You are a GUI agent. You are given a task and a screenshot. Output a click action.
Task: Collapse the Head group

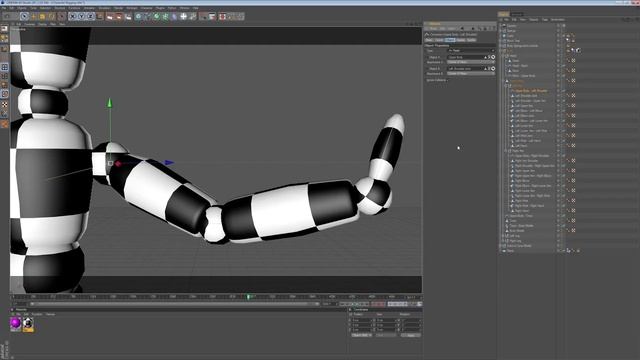pyautogui.click(x=504, y=56)
